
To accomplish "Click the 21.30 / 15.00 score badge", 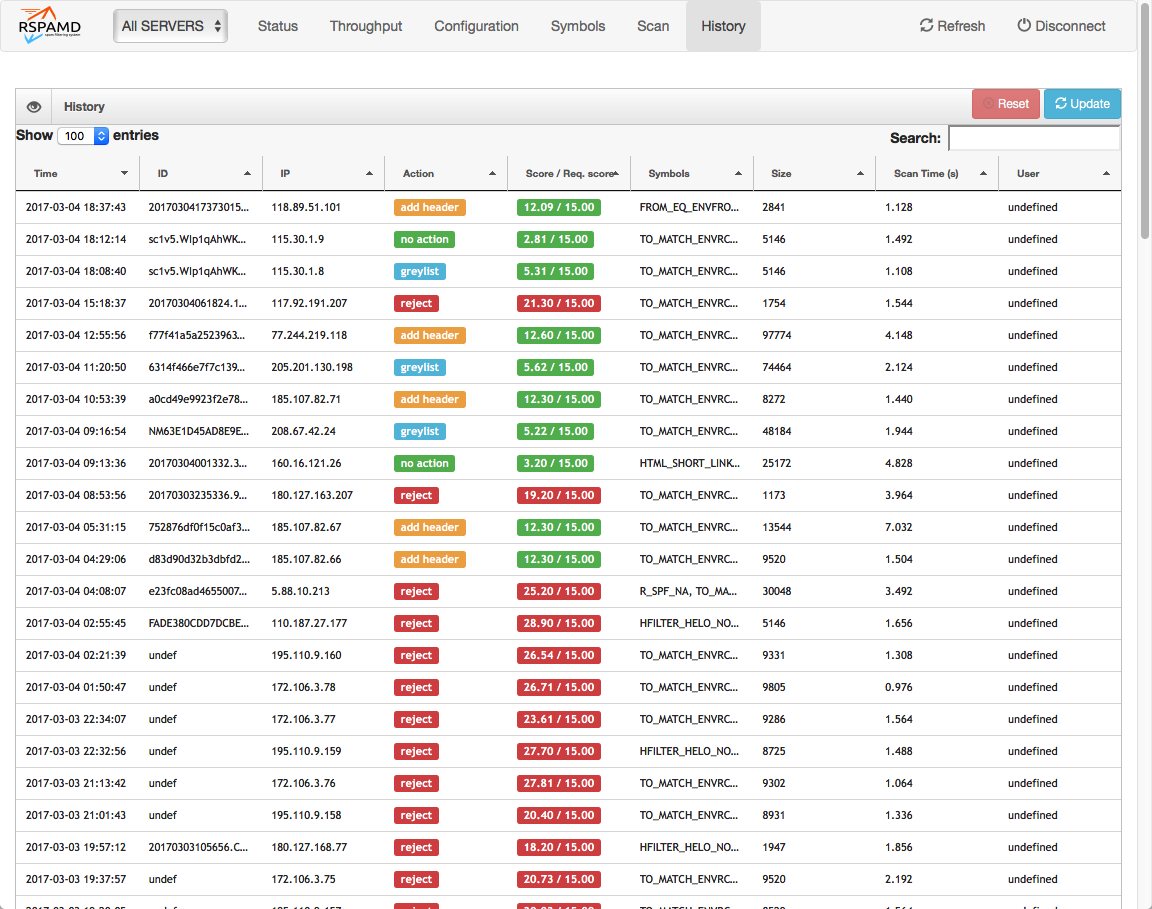I will (x=559, y=303).
